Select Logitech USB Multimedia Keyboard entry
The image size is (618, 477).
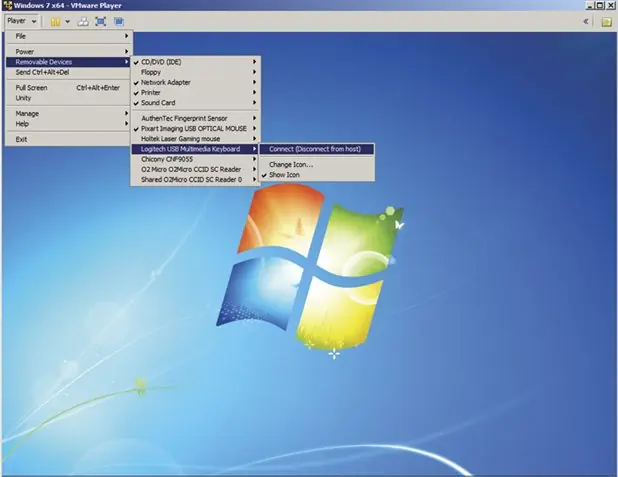[195, 149]
